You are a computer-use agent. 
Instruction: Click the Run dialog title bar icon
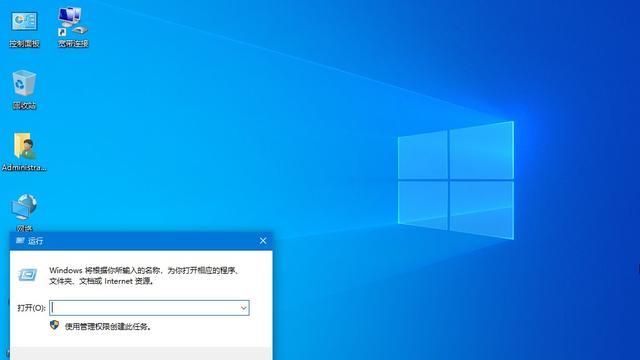click(x=20, y=241)
